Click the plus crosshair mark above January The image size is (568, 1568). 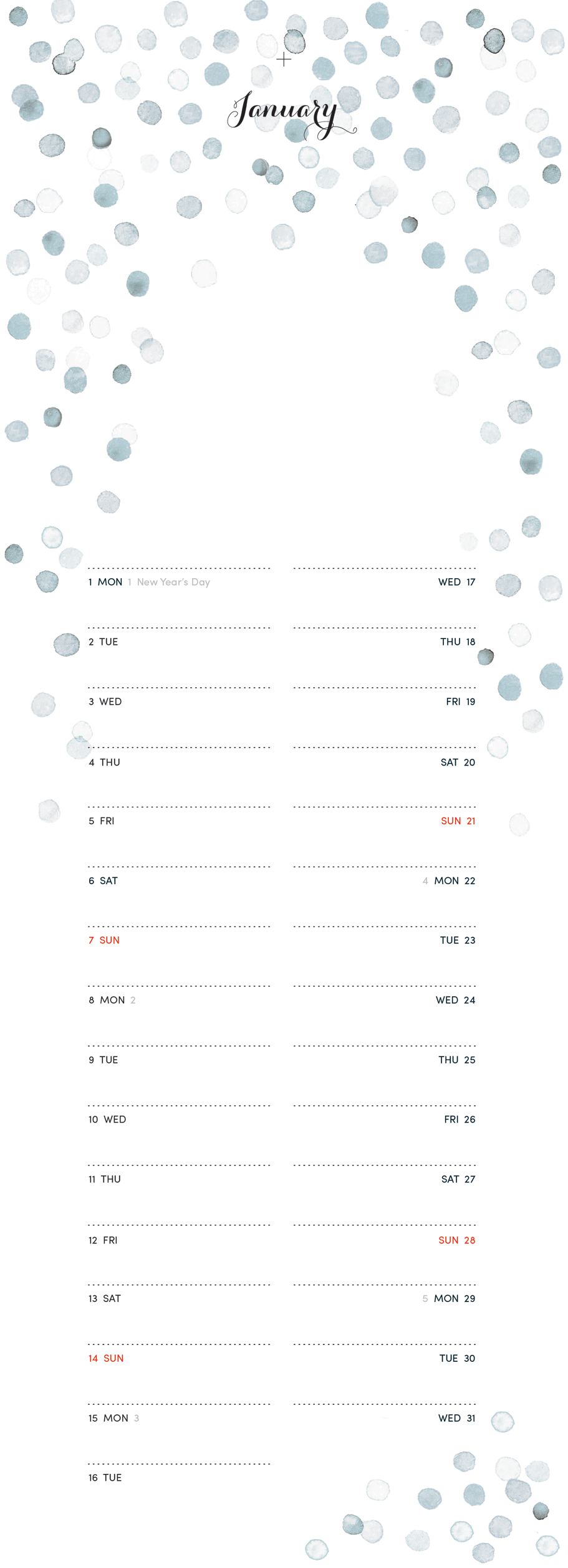[x=284, y=60]
